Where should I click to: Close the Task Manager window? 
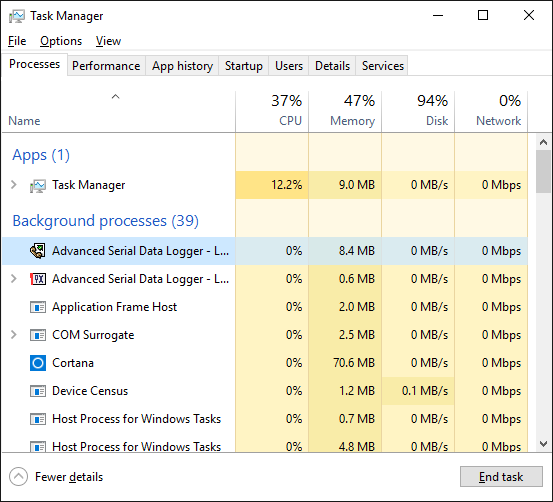tap(529, 16)
